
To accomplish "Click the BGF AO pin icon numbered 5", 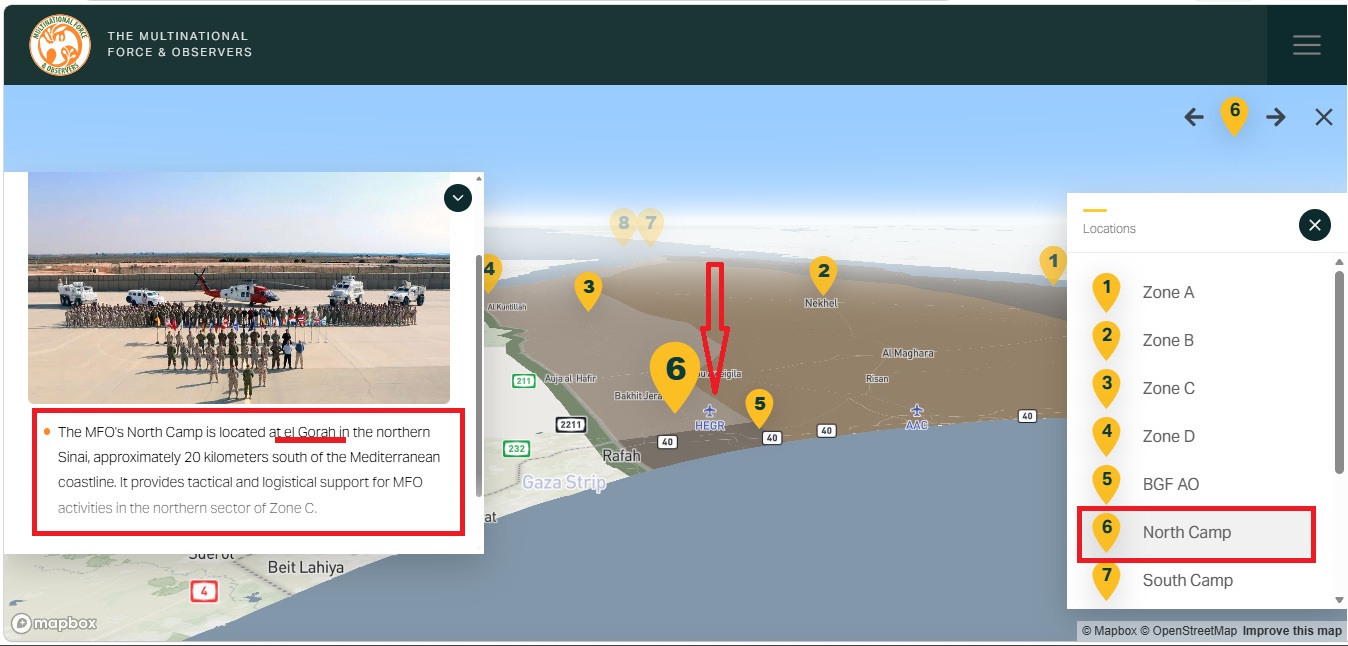I will click(1106, 485).
